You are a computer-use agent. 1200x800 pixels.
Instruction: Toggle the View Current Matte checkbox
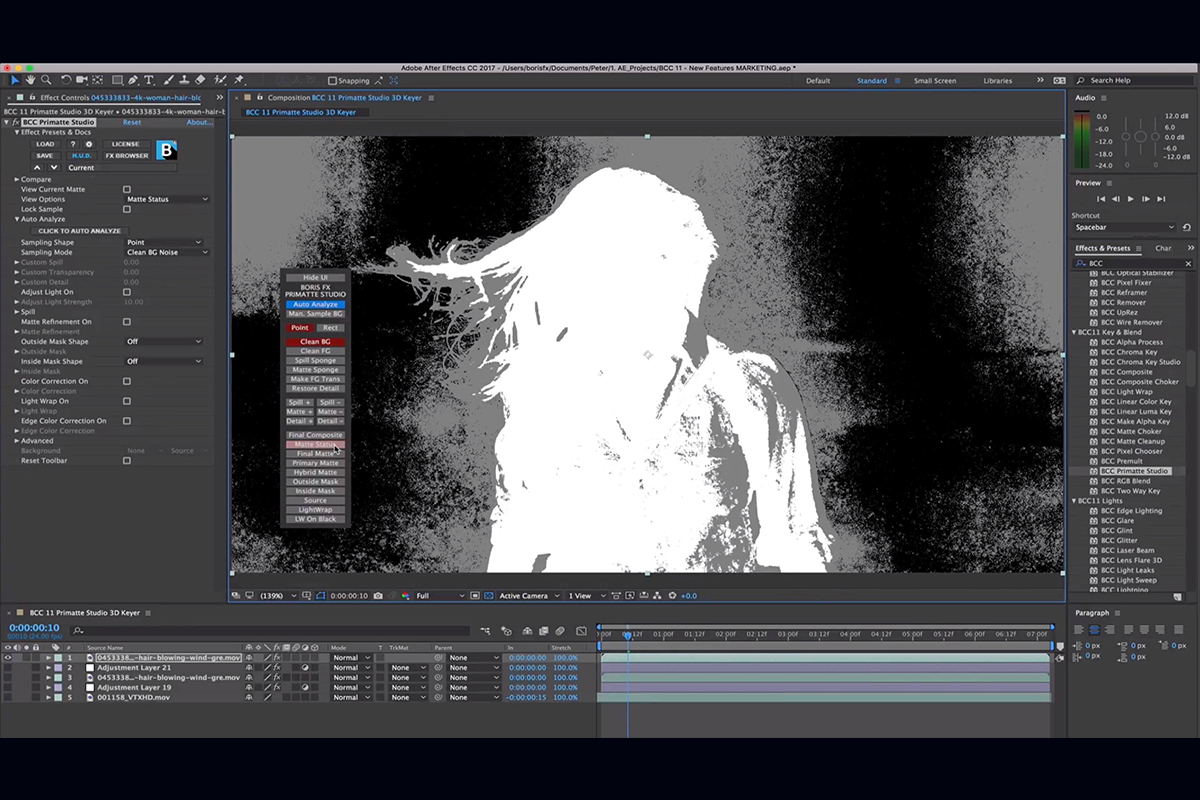coord(127,189)
